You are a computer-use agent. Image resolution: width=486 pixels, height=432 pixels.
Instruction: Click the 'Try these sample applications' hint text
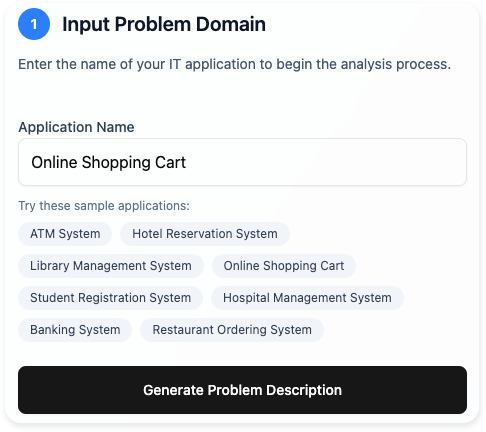tap(104, 206)
